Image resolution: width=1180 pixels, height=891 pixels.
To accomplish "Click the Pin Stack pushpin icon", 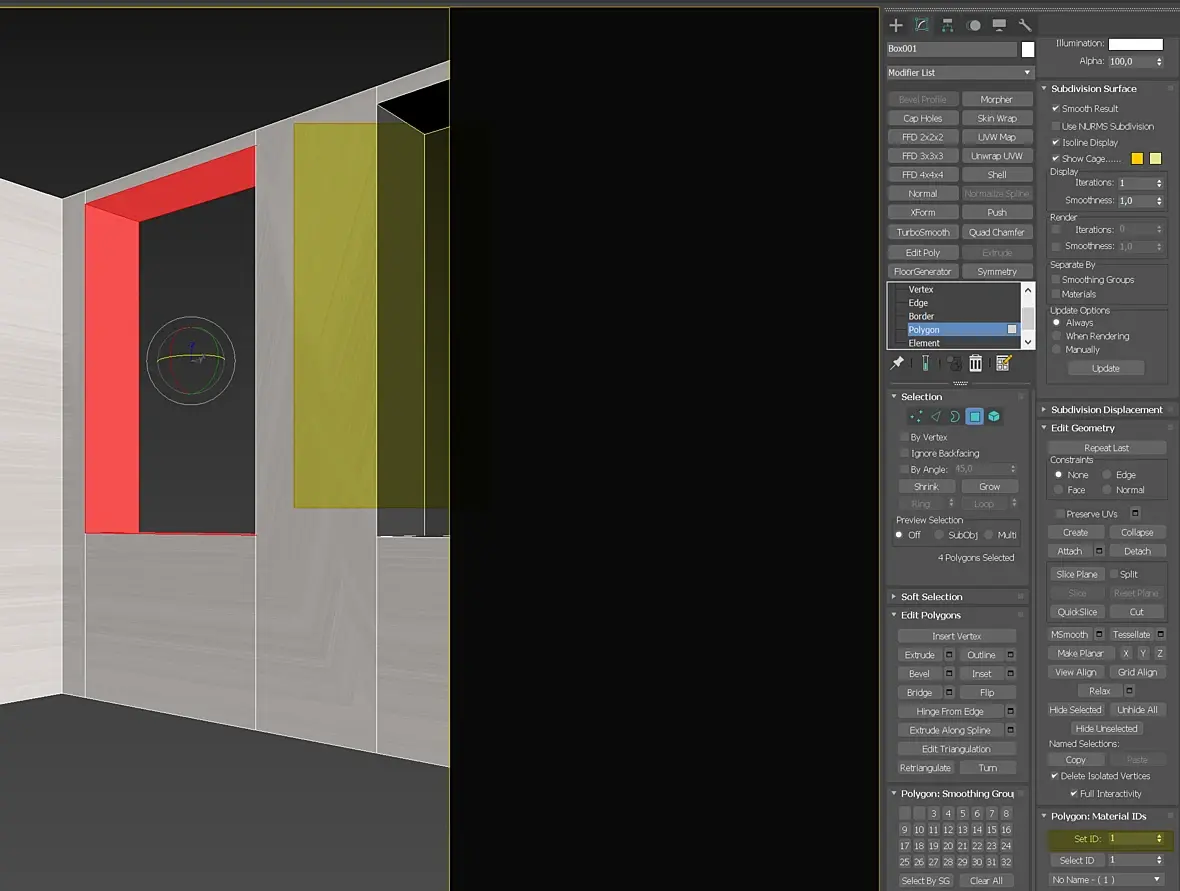I will coord(897,363).
